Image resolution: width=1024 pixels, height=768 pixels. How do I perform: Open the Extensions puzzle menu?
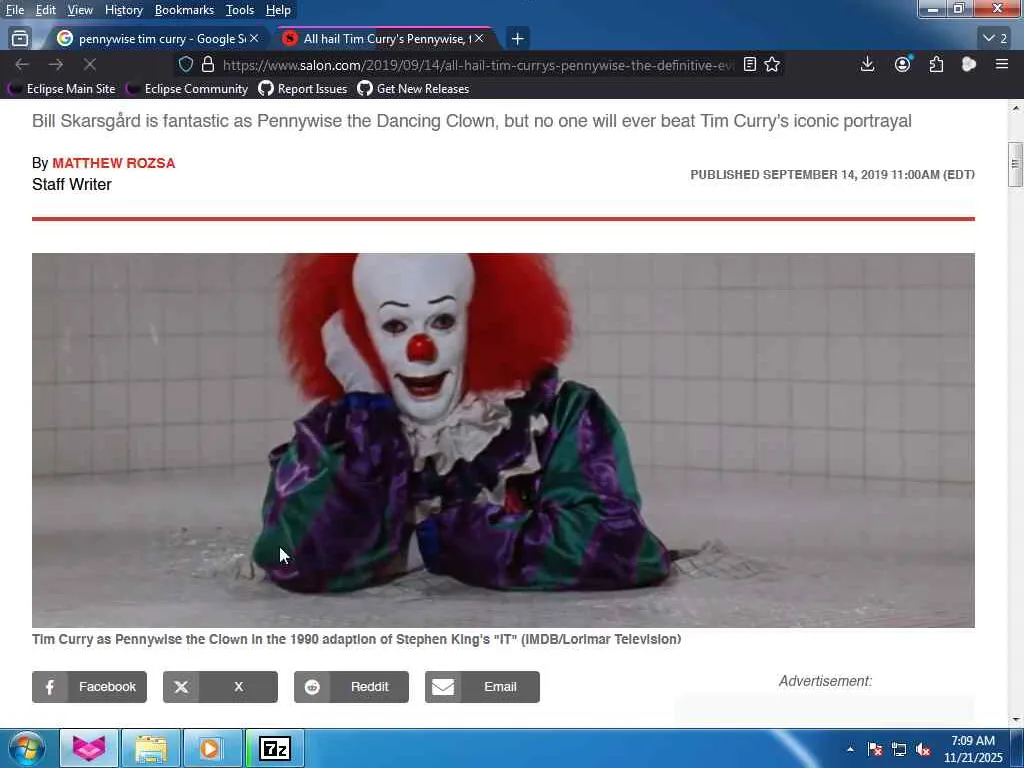click(x=936, y=64)
